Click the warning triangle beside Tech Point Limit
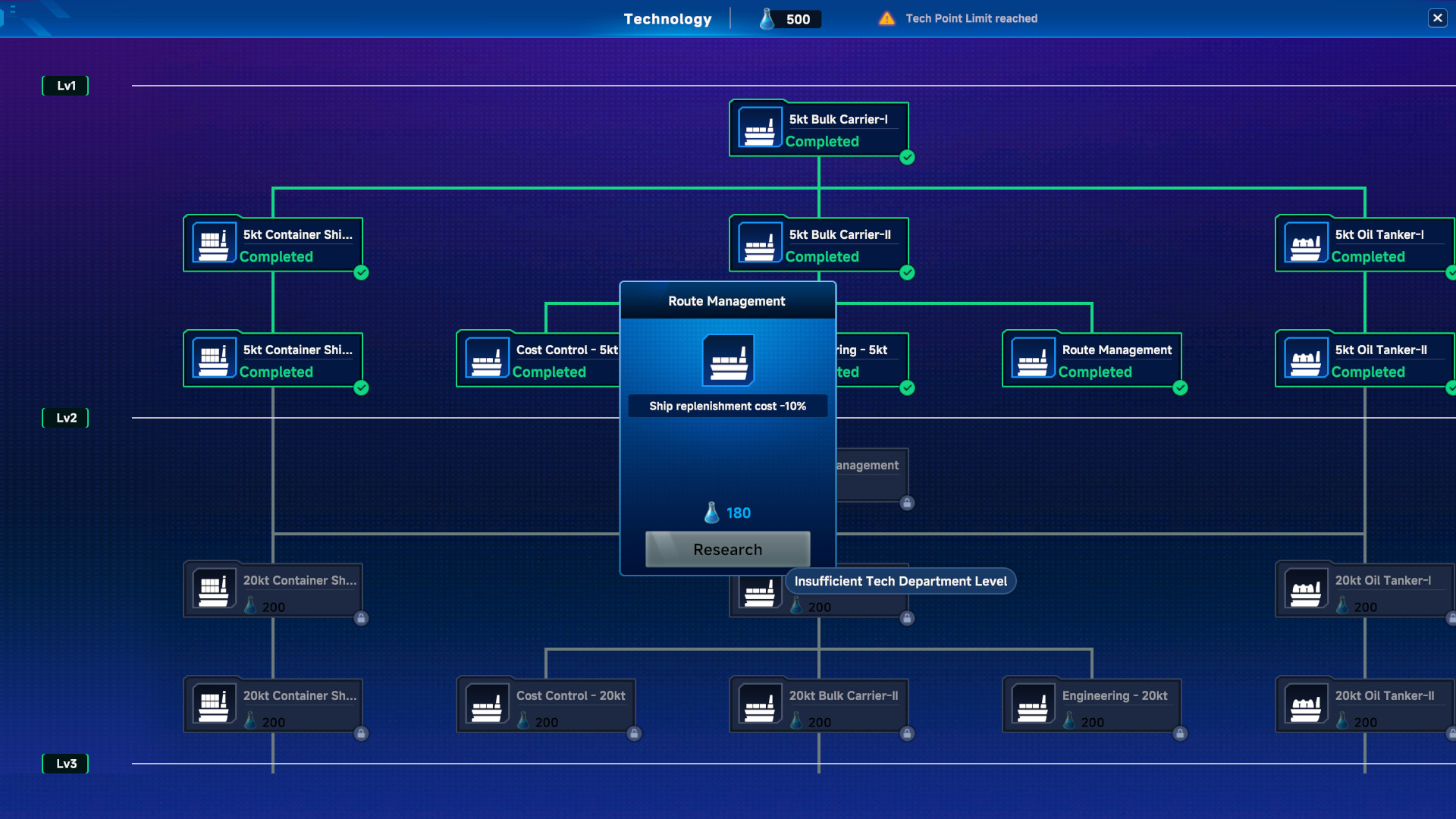This screenshot has width=1456, height=819. (886, 18)
